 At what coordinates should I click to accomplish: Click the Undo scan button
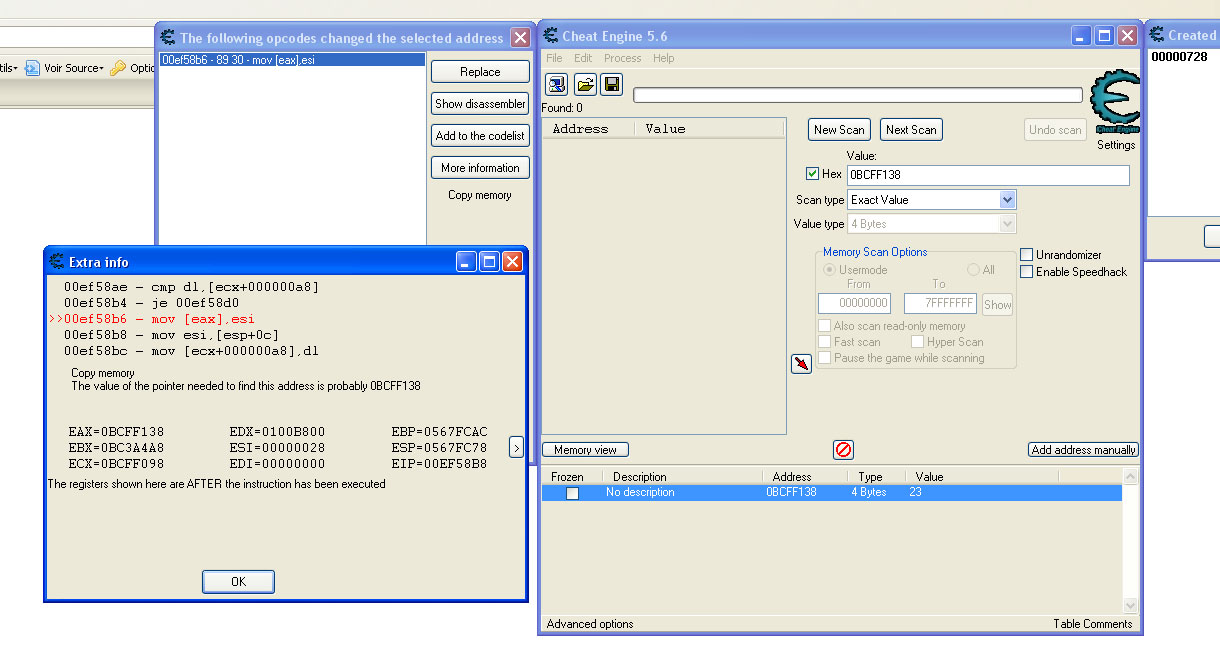[x=1055, y=129]
